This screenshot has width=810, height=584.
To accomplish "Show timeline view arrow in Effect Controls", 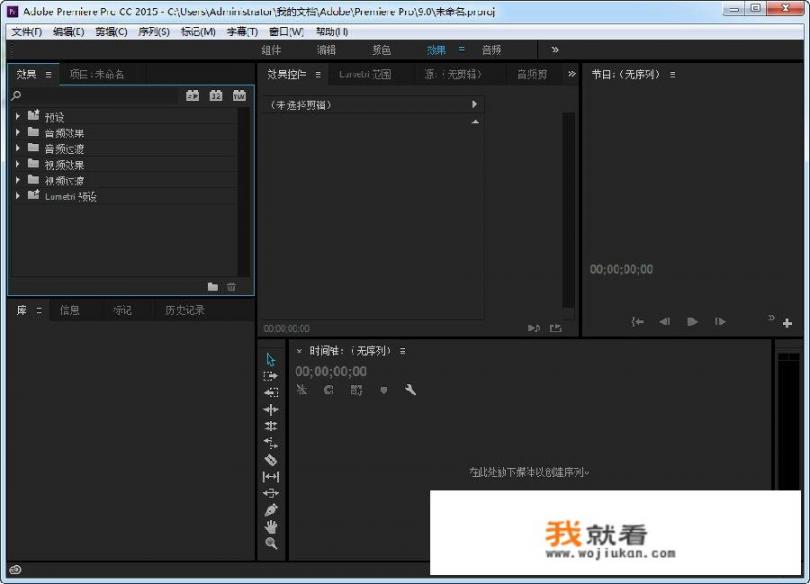I will coord(474,104).
